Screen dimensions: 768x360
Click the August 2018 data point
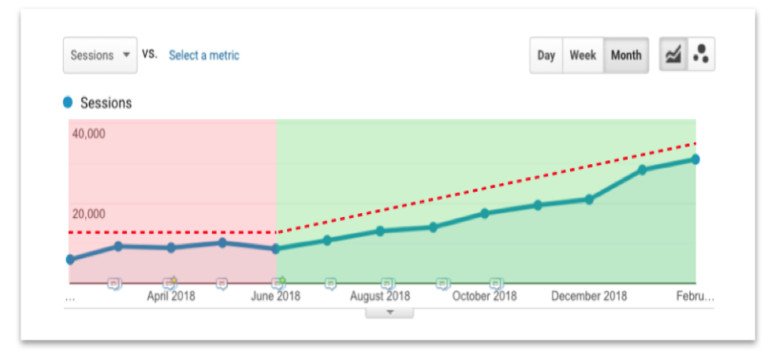coord(380,231)
